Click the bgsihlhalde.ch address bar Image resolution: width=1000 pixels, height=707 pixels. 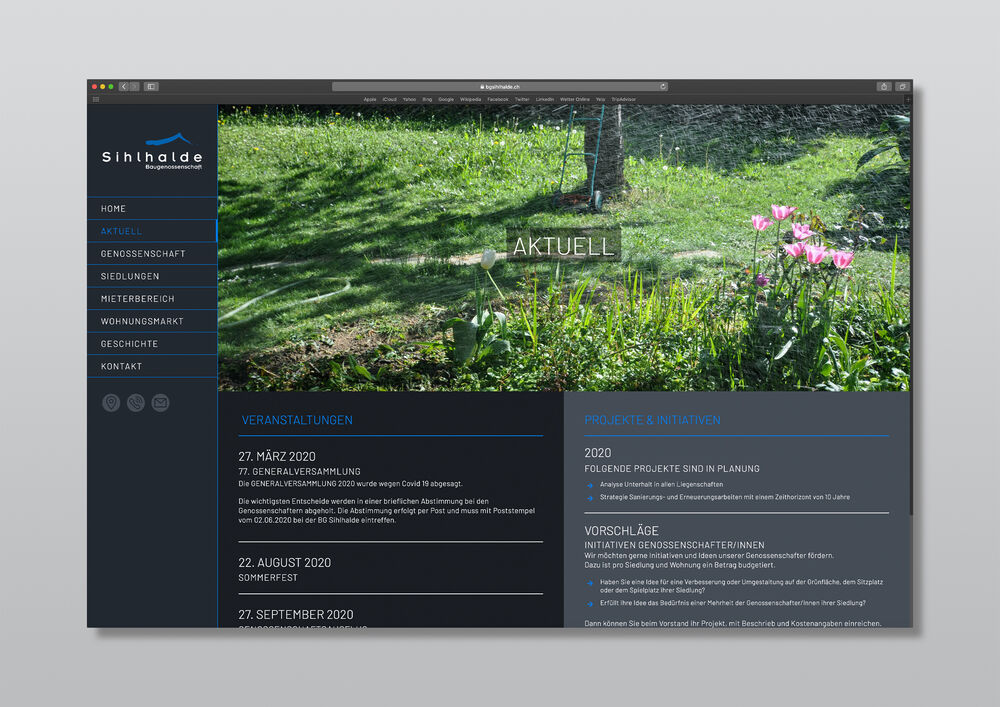[500, 87]
